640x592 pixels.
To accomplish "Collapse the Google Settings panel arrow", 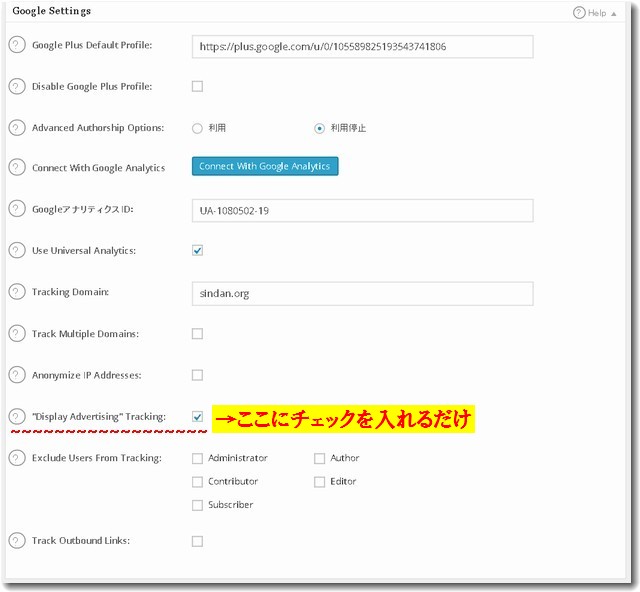I will [613, 13].
